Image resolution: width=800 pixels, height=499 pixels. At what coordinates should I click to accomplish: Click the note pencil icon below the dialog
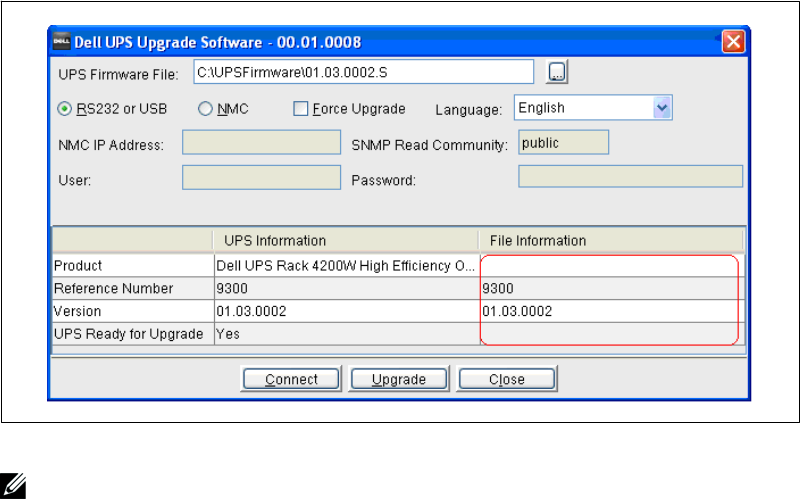[13, 485]
